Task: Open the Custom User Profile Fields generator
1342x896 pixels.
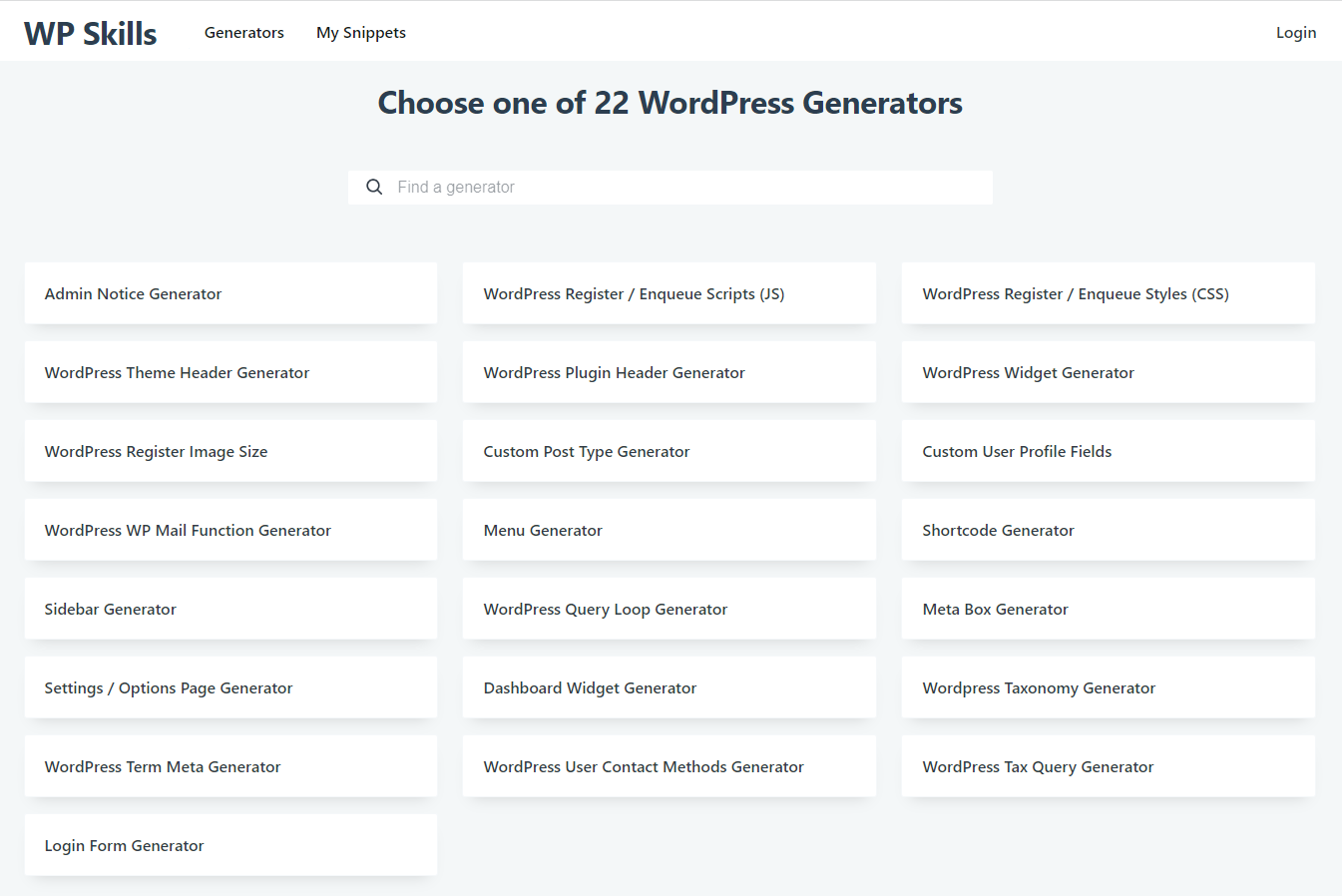Action: coord(1108,450)
